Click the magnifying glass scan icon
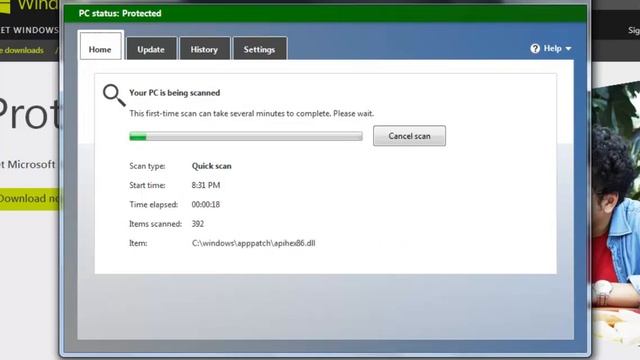The image size is (640, 360). [x=114, y=95]
